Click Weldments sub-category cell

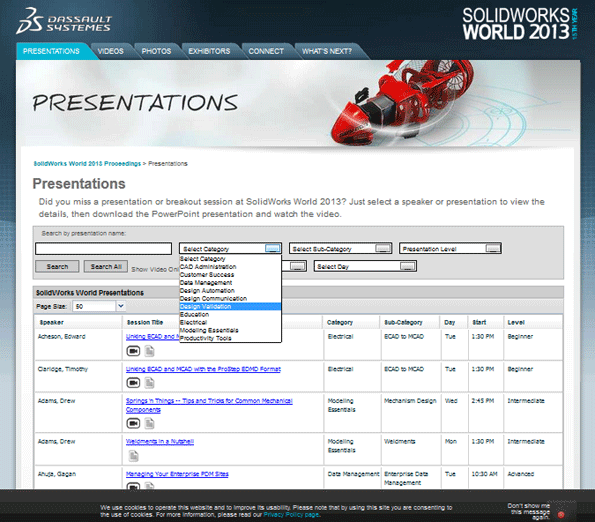click(400, 441)
